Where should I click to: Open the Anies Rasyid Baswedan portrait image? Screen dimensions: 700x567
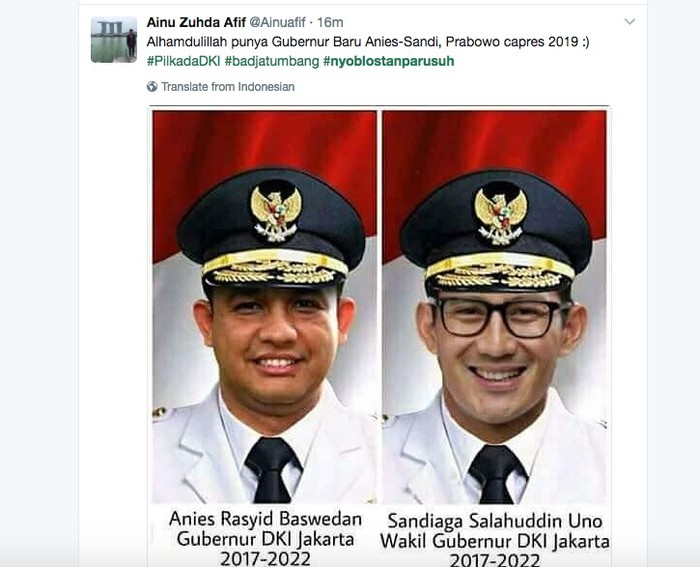pyautogui.click(x=265, y=307)
